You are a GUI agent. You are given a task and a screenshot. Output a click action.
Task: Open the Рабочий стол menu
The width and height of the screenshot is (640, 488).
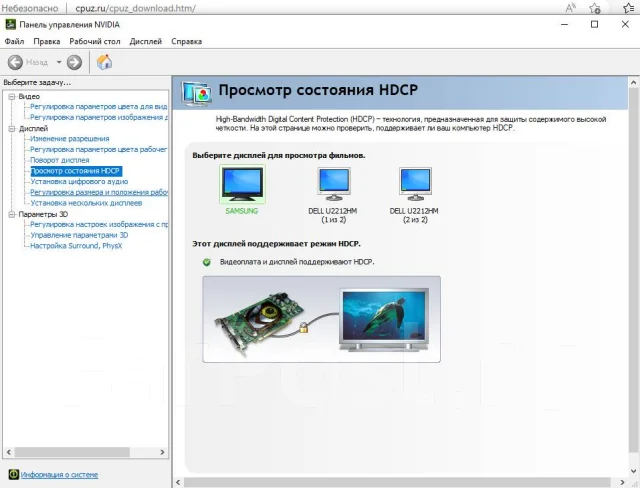pos(95,41)
